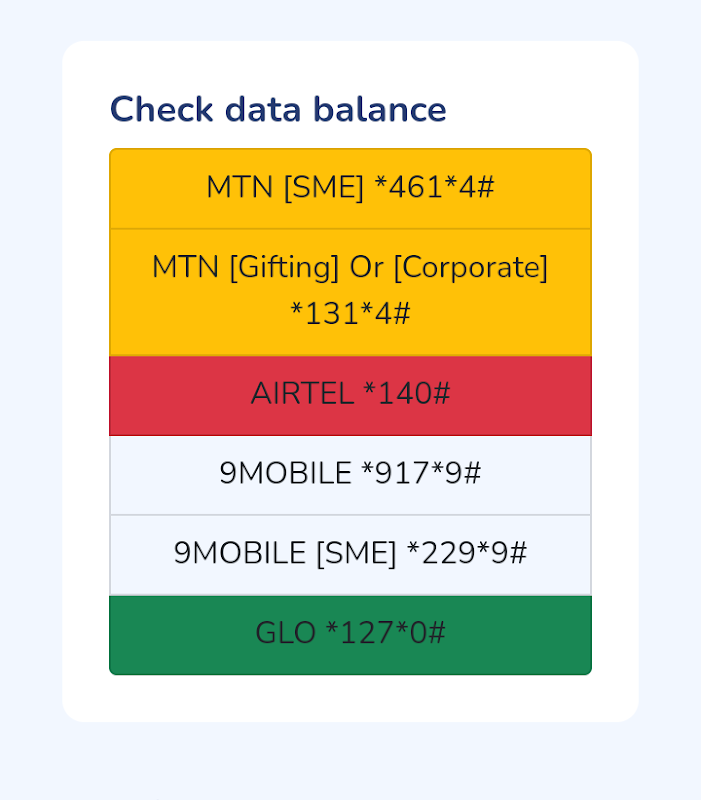Click the 9MOBILE label before *917*9#

tap(285, 472)
